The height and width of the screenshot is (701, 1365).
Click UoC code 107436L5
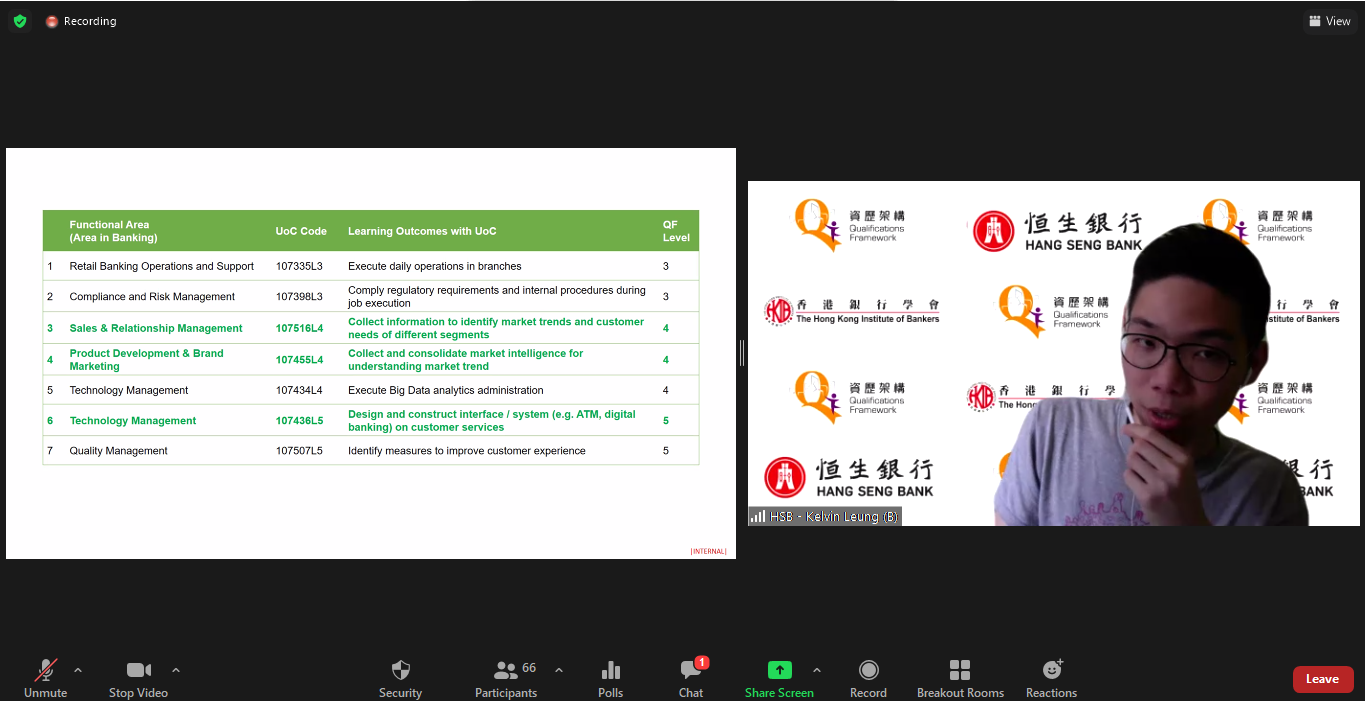pyautogui.click(x=299, y=421)
